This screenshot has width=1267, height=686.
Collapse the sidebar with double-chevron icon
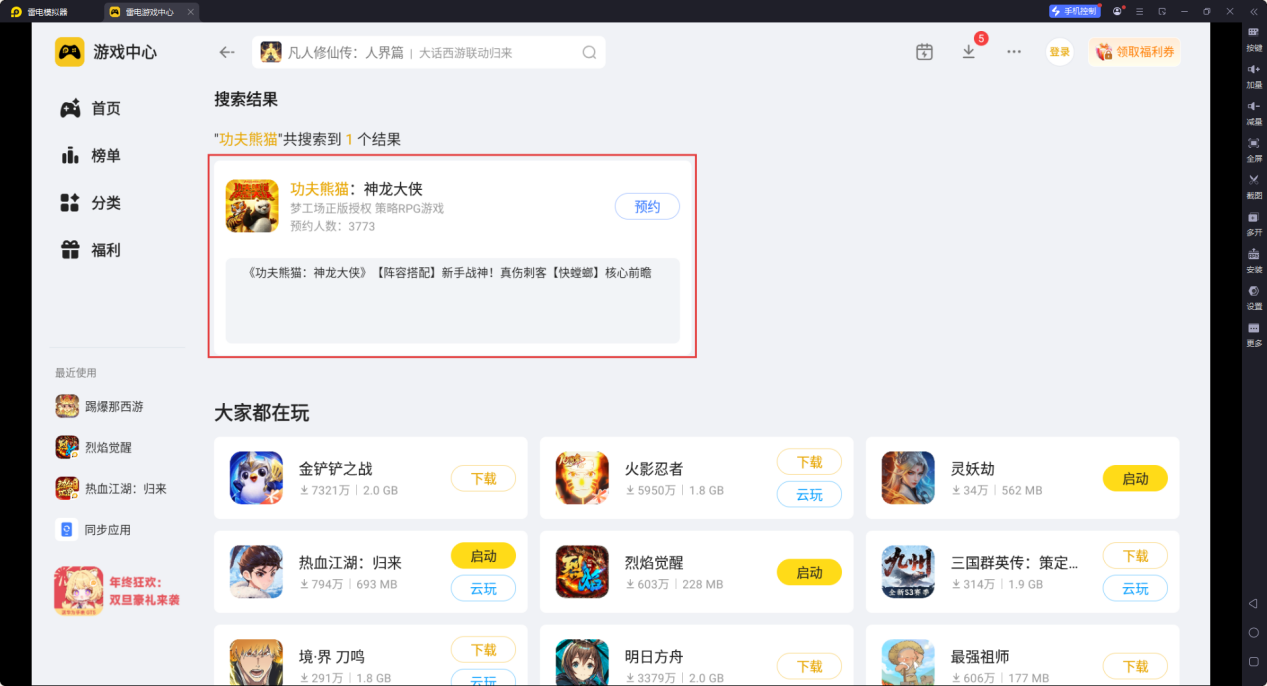pyautogui.click(x=1253, y=11)
